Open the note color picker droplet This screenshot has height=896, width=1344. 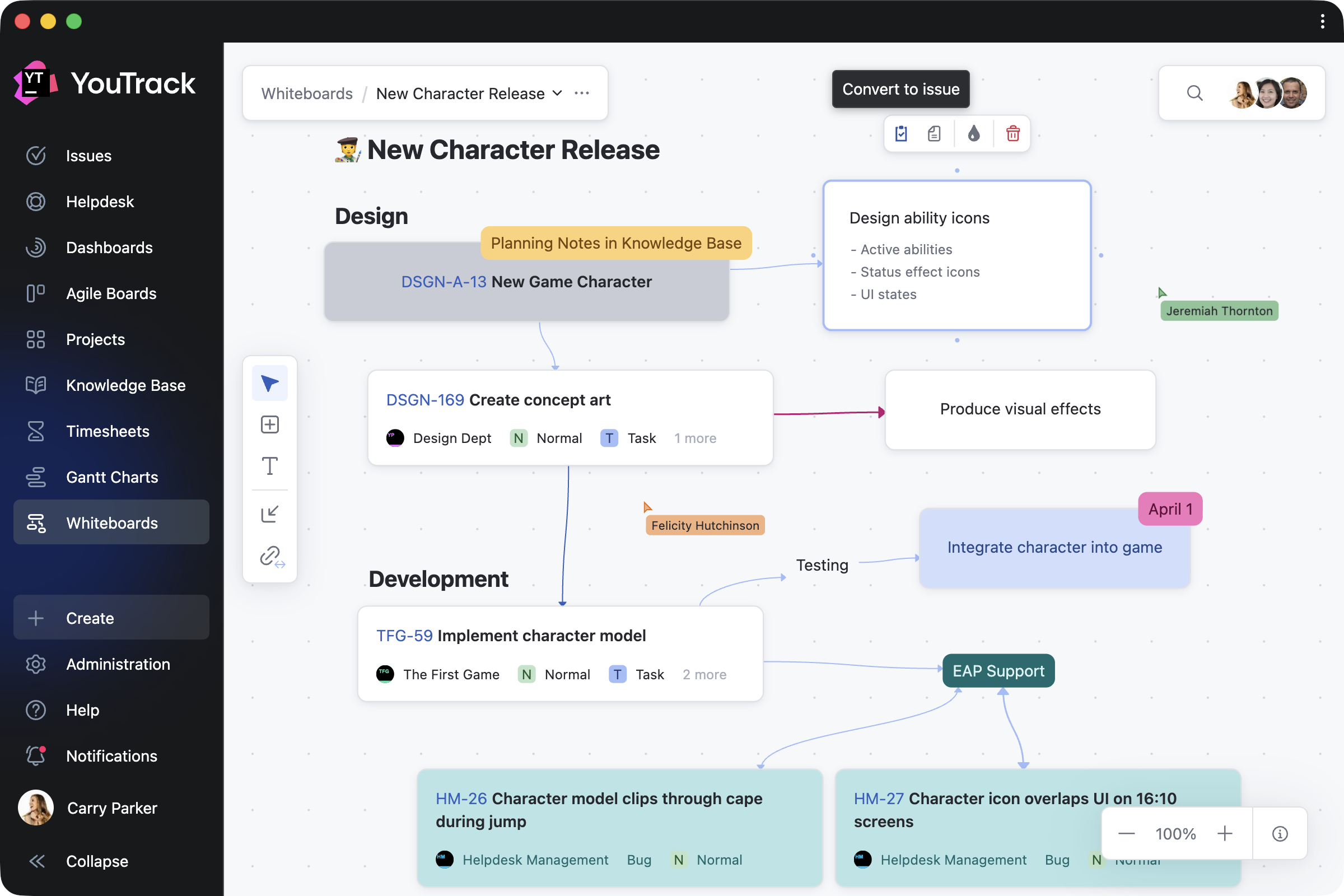point(974,134)
